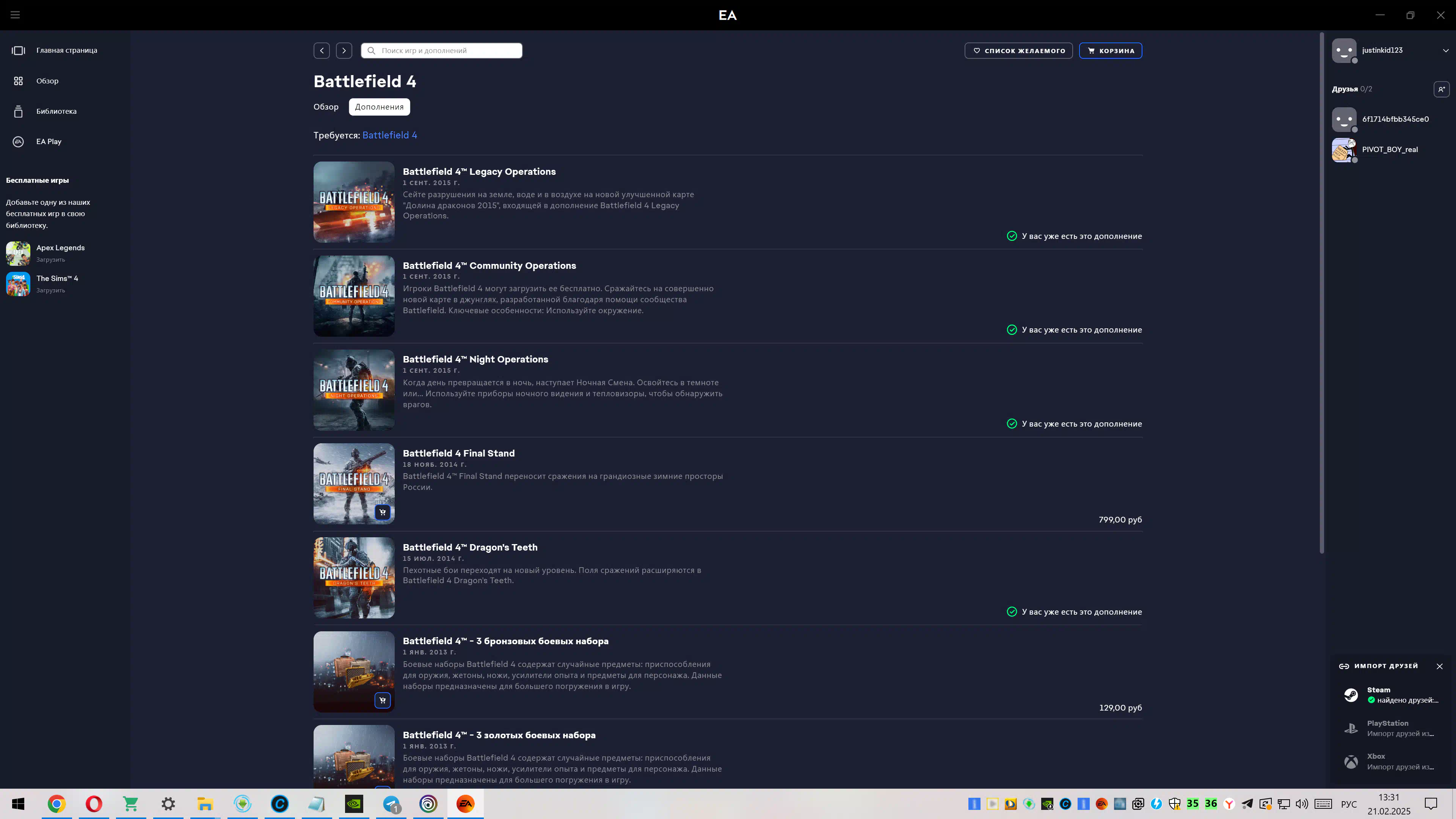
Task: Open Battlefield 4 Dragon's Teeth title
Action: pos(470,547)
